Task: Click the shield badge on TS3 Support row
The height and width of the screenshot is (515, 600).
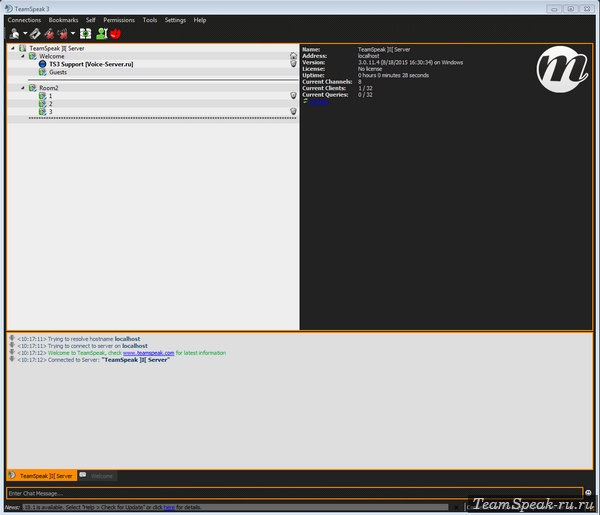Action: 293,64
